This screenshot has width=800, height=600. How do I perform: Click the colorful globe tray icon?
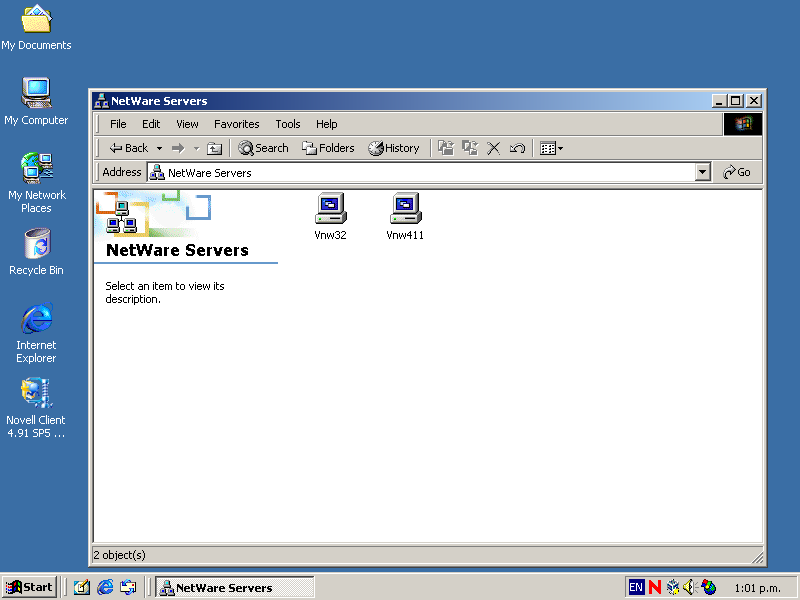coord(709,587)
